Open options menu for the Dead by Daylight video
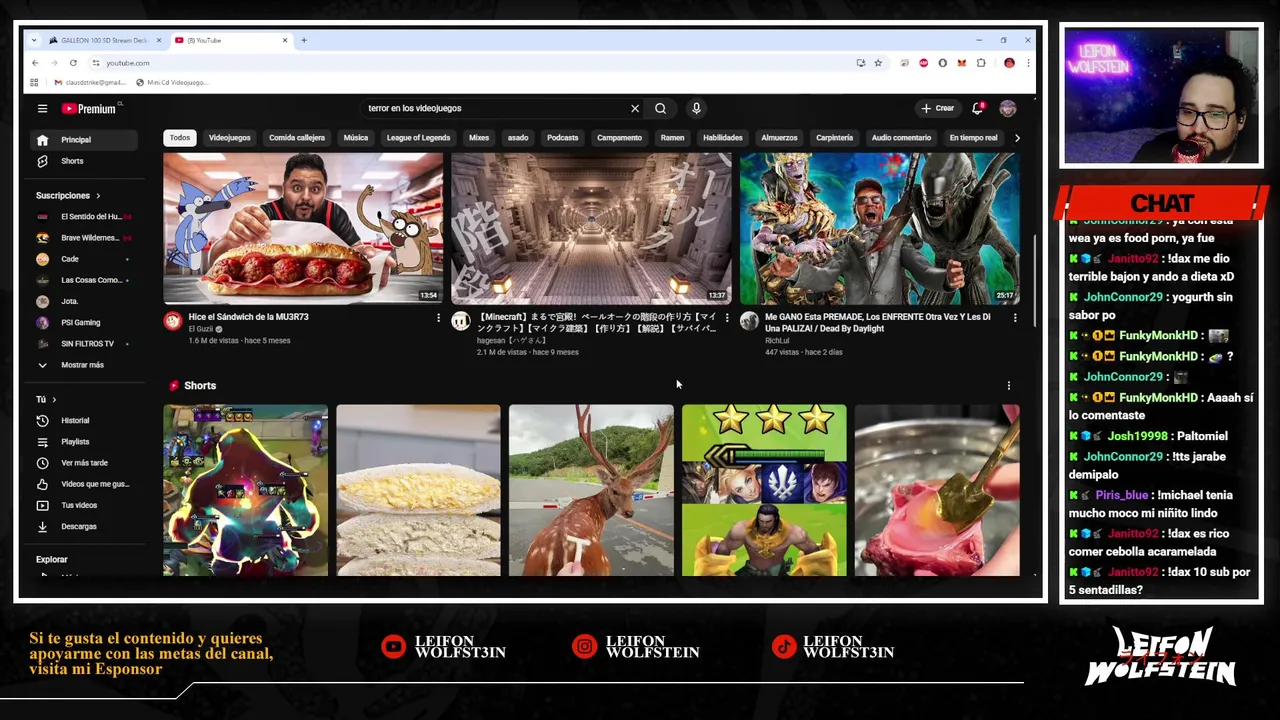This screenshot has width=1280, height=720. coord(1015,318)
